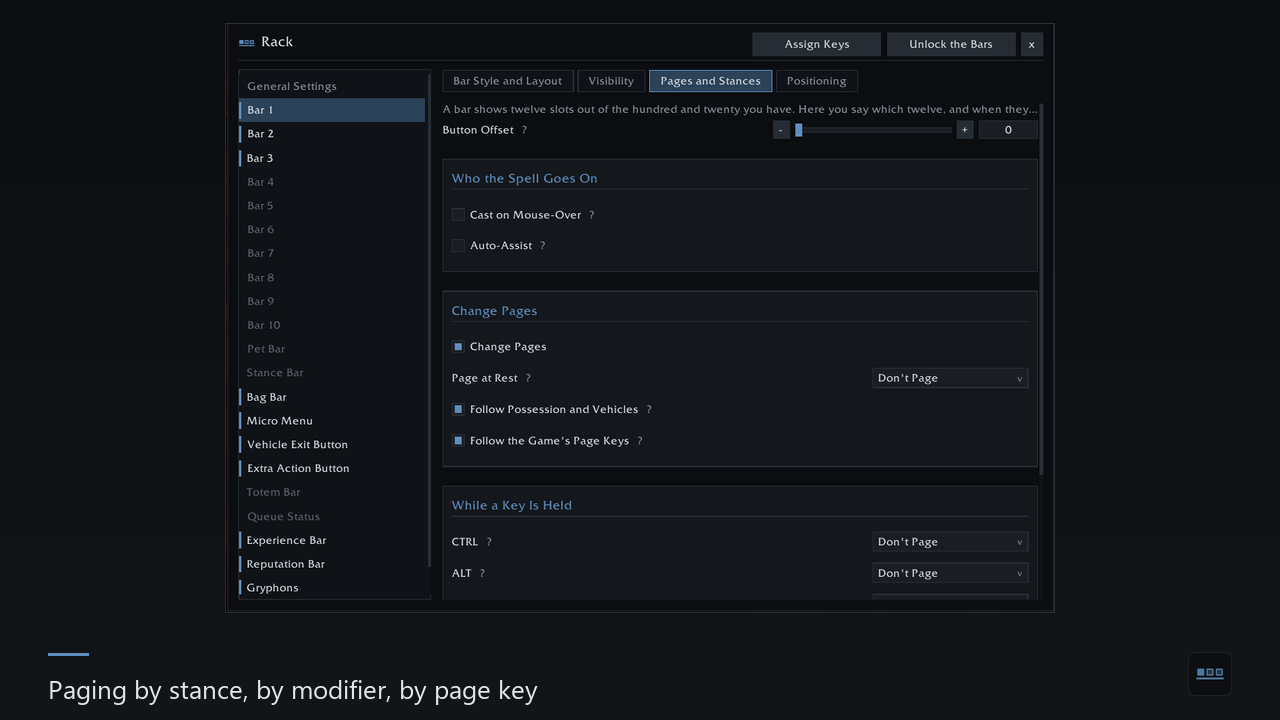The width and height of the screenshot is (1280, 720).
Task: Click the help icon next to ALT
Action: 482,573
